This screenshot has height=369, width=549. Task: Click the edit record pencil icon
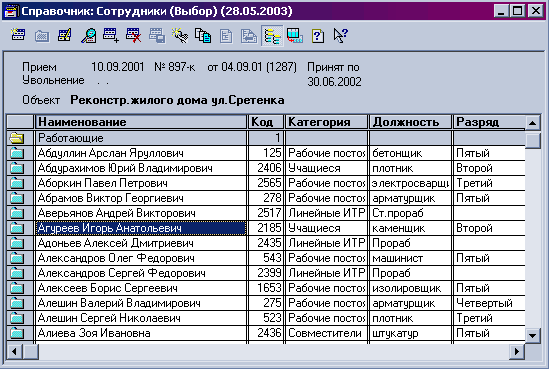(x=65, y=35)
